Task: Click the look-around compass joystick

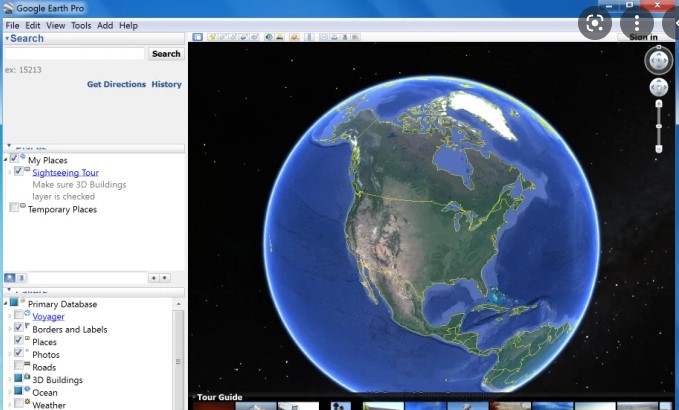Action: 659,61
